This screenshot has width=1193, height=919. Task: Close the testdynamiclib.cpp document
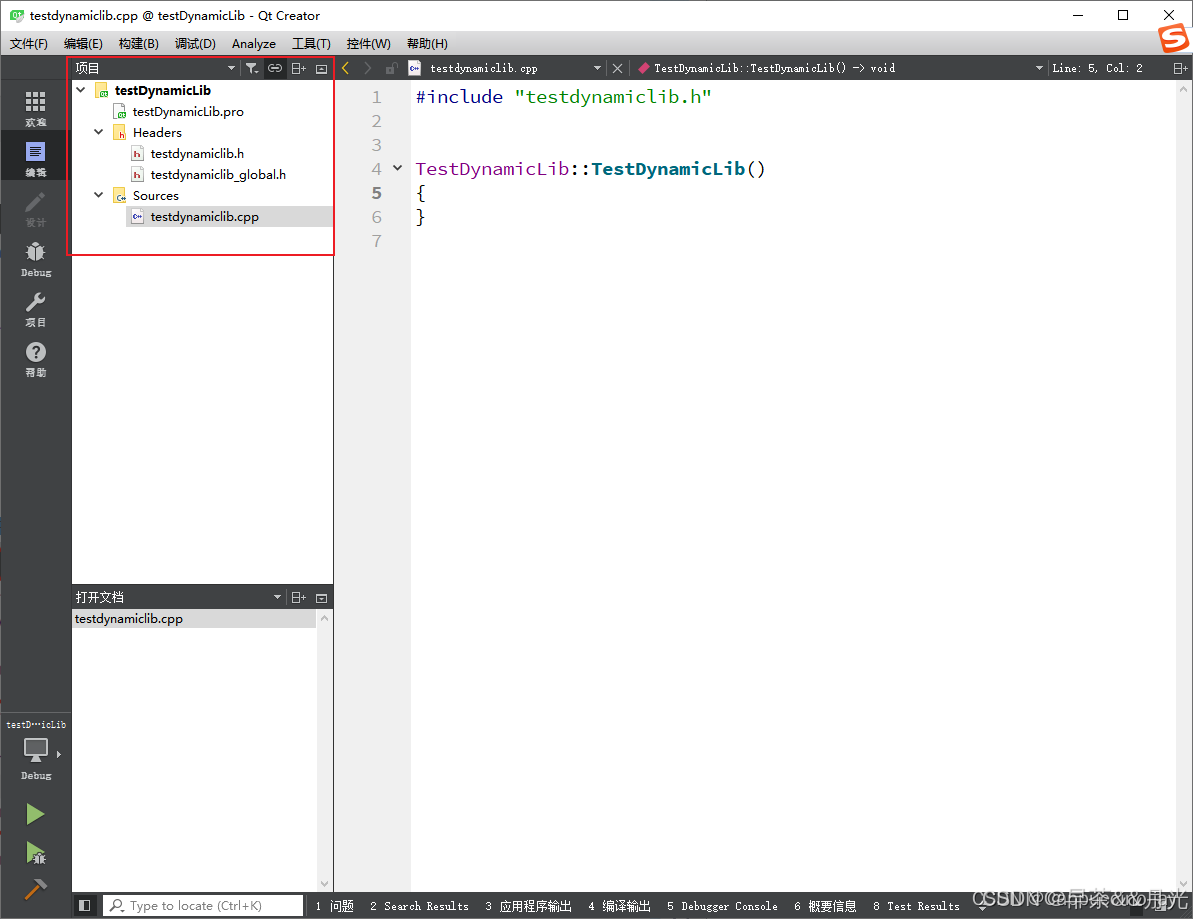[x=618, y=68]
